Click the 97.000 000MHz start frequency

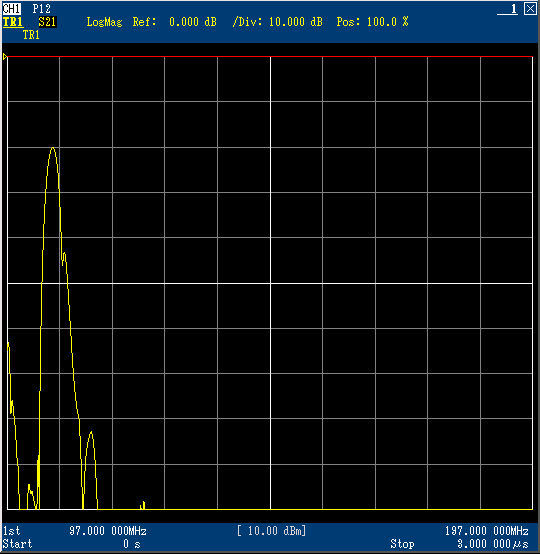(108, 531)
